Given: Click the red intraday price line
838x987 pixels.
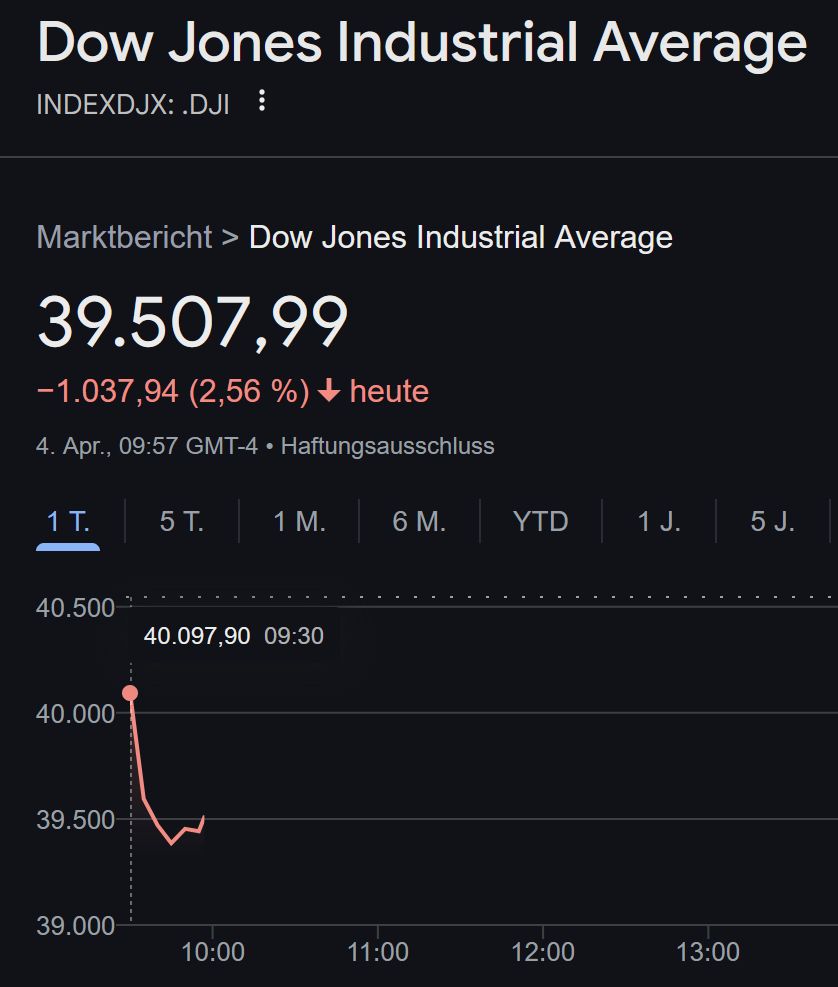Looking at the screenshot, I should (144, 798).
